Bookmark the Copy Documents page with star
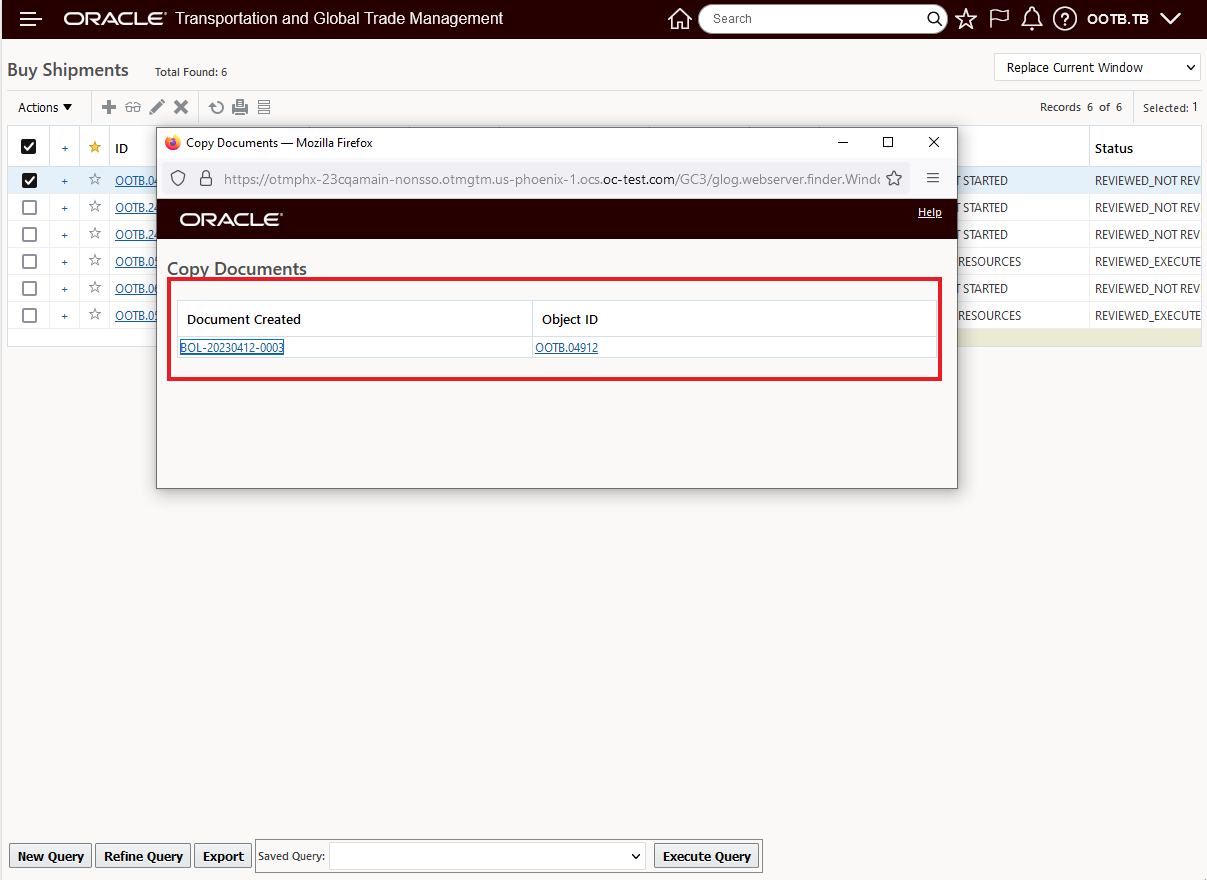Screen dimensions: 1207x880 [x=894, y=178]
